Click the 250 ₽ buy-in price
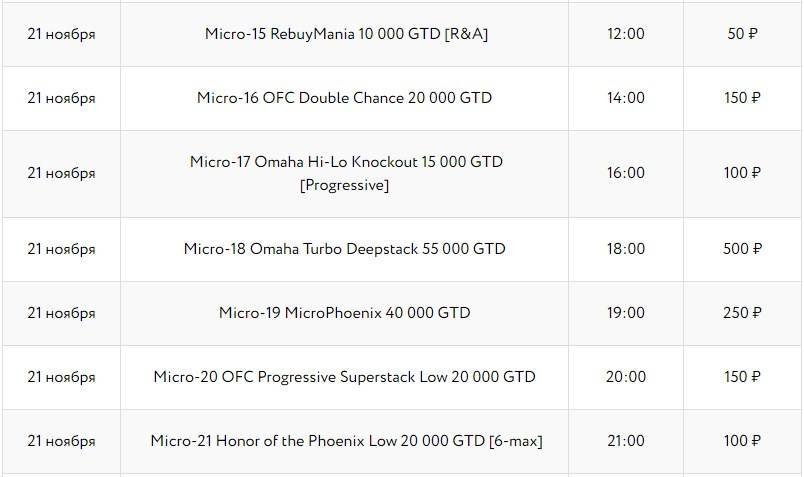804x477 pixels. pos(743,313)
